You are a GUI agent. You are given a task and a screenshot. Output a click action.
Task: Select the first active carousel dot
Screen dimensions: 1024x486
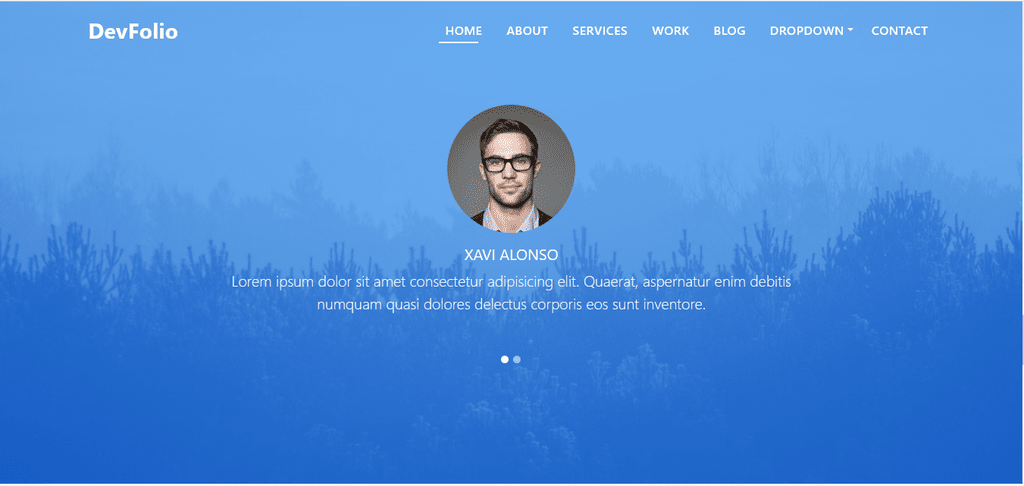click(x=505, y=359)
